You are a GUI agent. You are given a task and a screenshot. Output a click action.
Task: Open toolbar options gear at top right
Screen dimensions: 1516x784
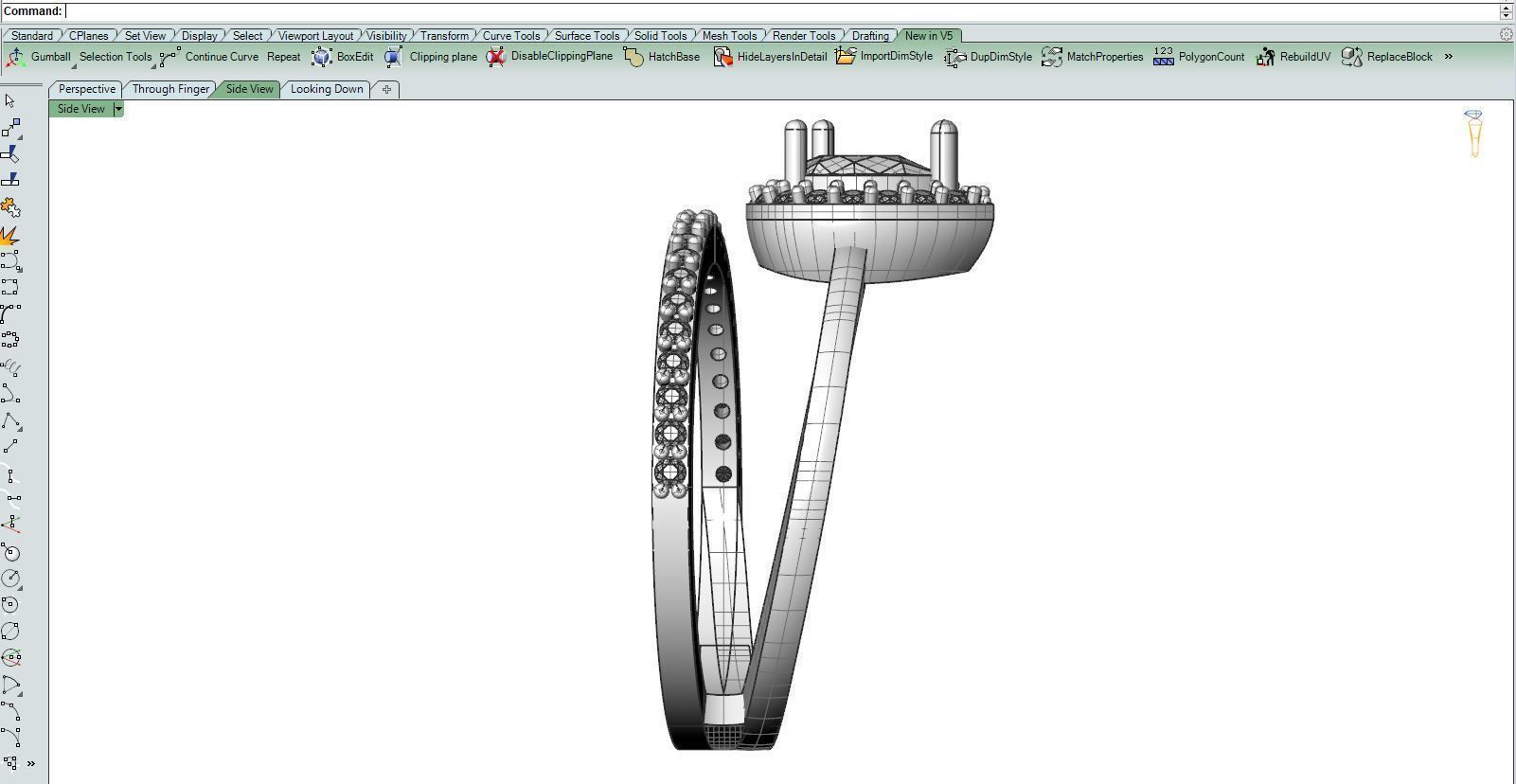coord(1506,35)
